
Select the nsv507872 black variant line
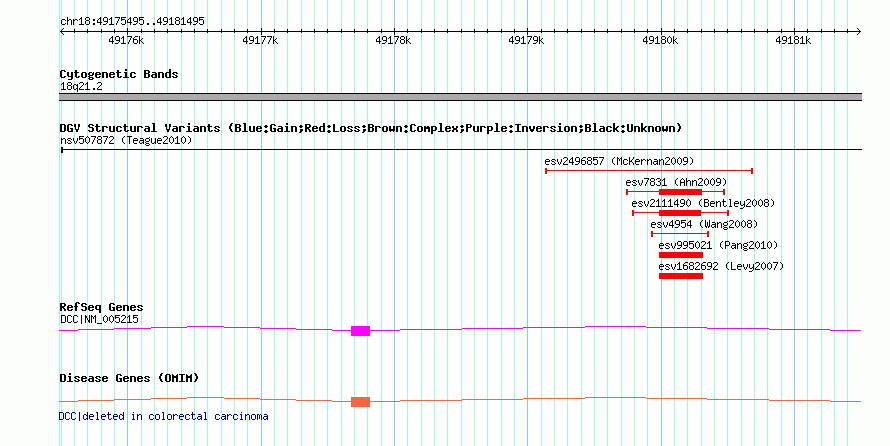pyautogui.click(x=461, y=150)
